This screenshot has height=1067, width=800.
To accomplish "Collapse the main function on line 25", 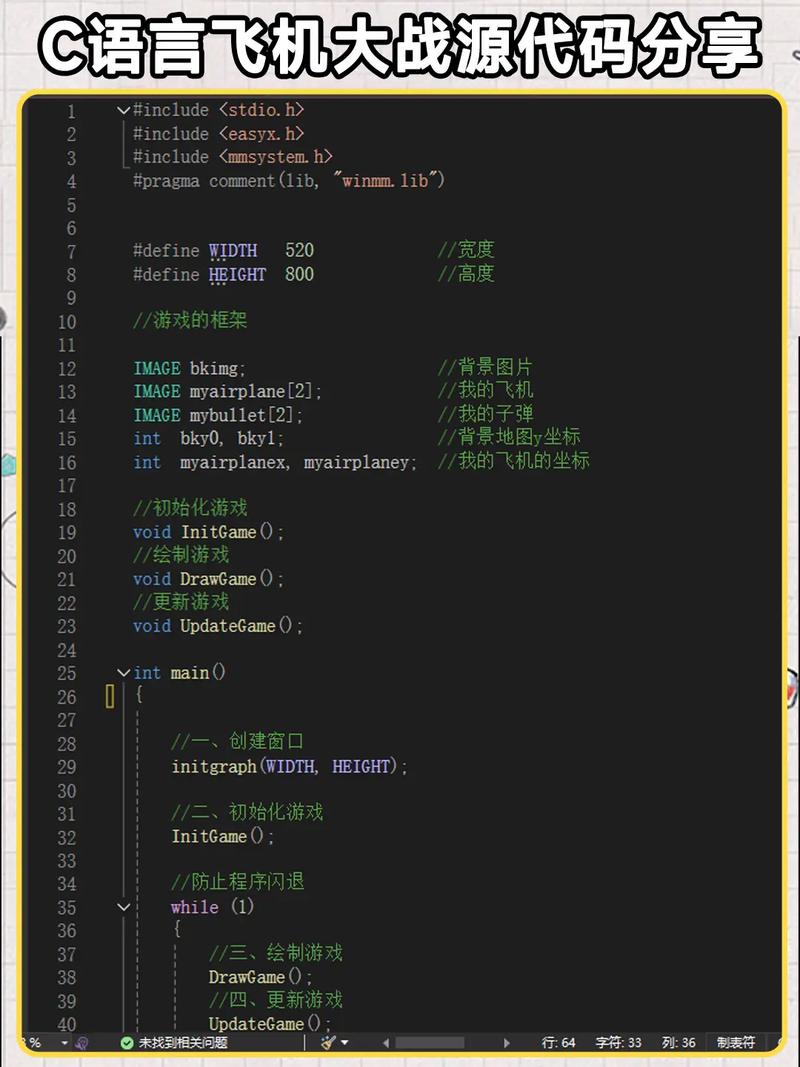I will 122,672.
